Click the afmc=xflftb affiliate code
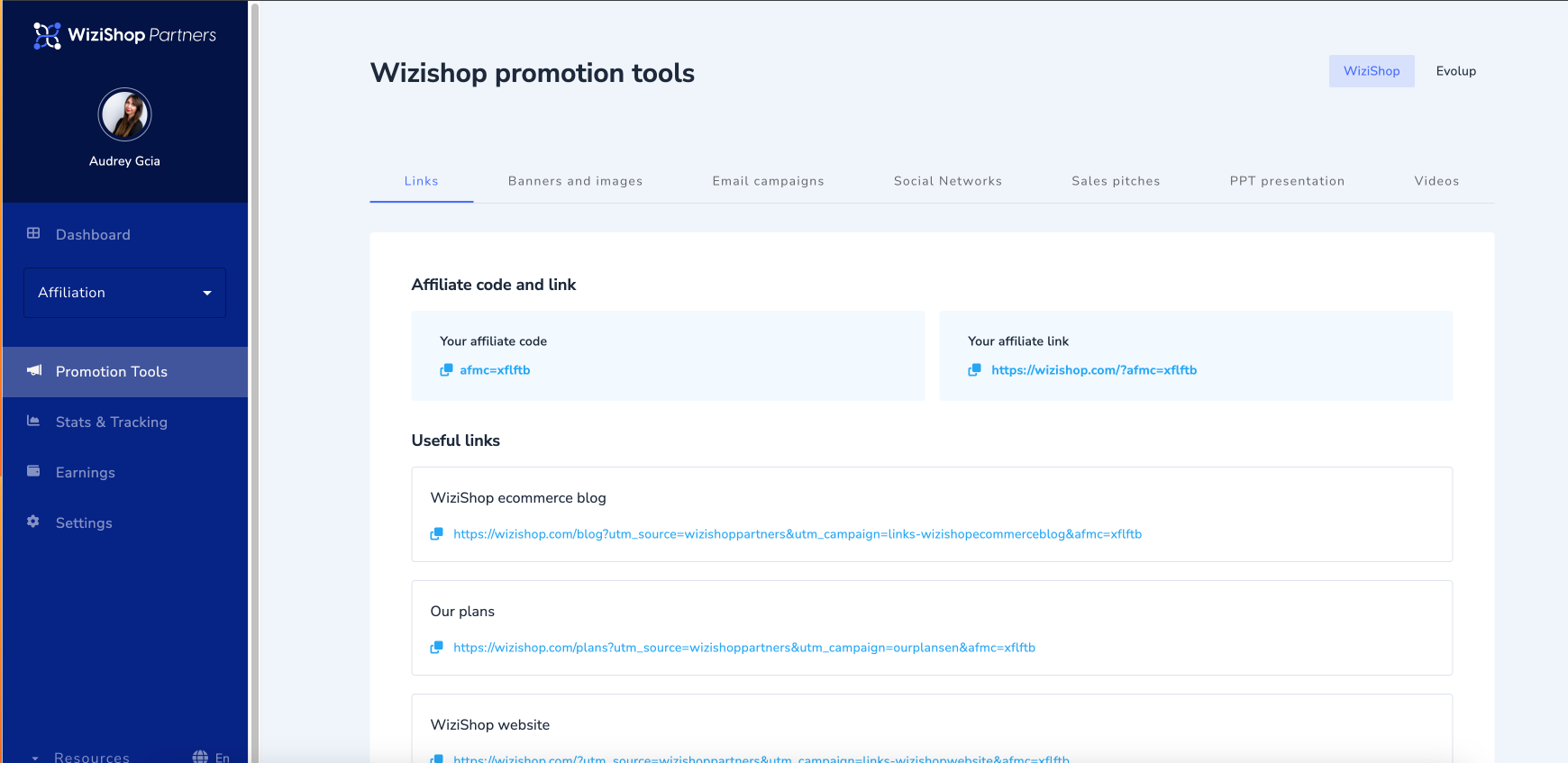This screenshot has height=763, width=1568. pos(495,370)
